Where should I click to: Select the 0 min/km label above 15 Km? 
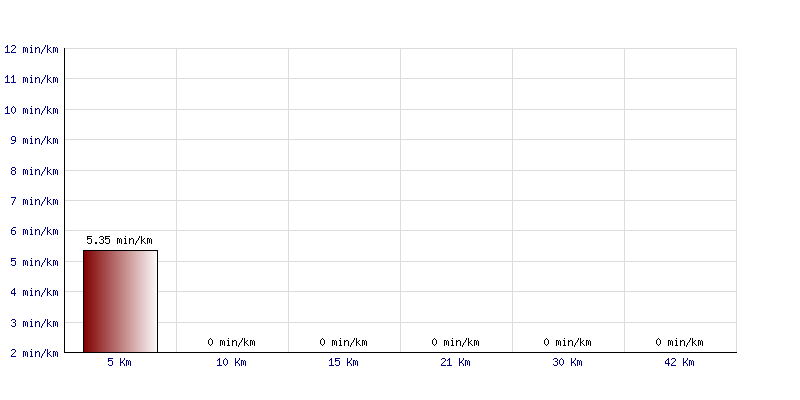pyautogui.click(x=343, y=342)
